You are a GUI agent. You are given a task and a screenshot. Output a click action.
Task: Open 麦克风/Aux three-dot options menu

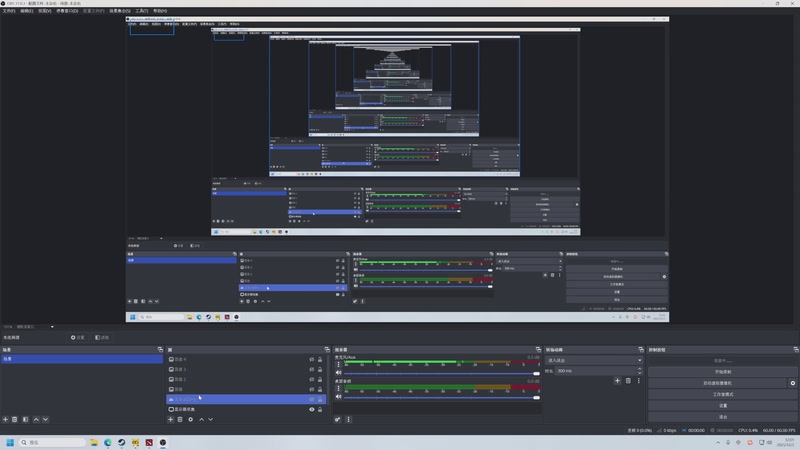[x=338, y=364]
